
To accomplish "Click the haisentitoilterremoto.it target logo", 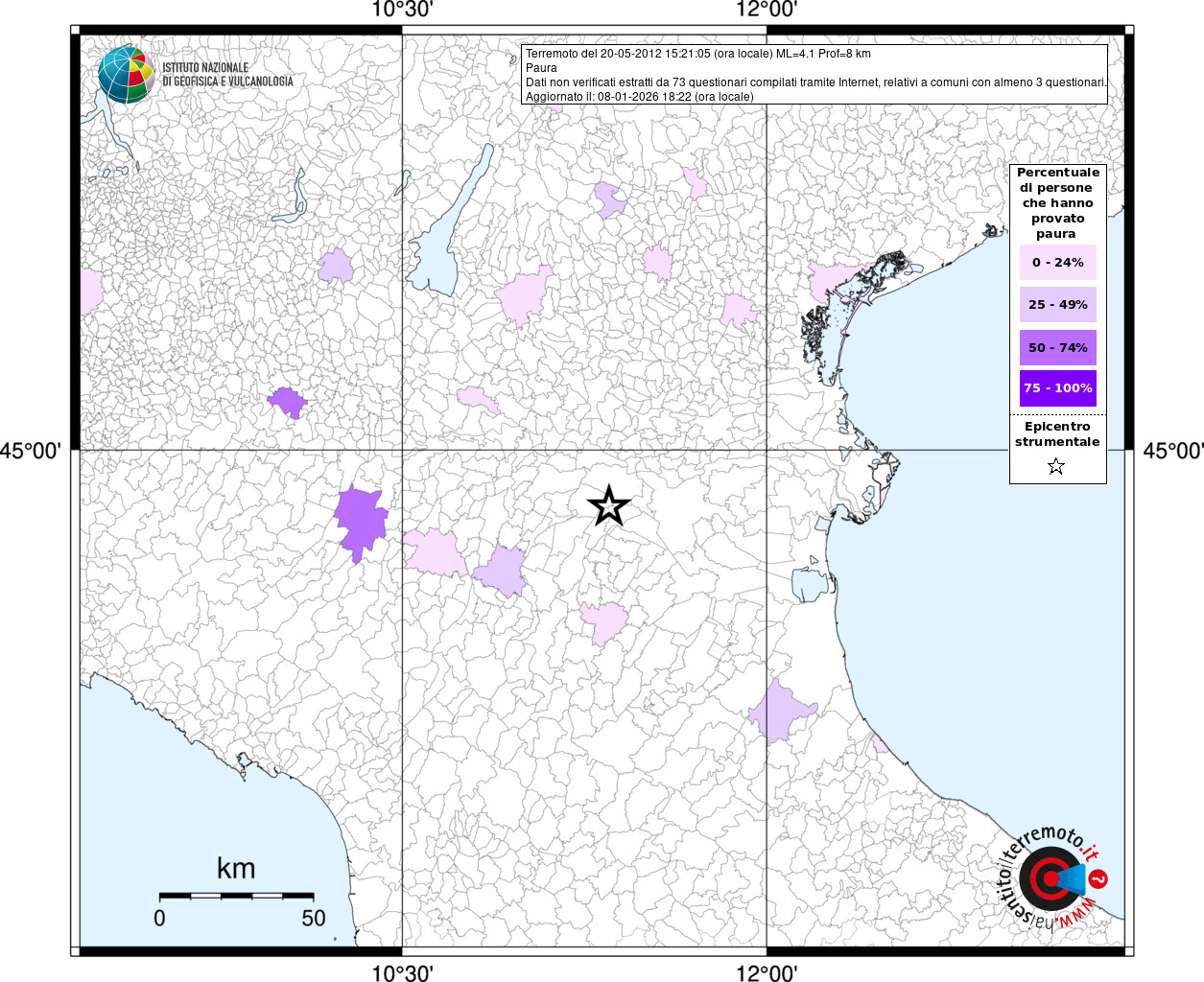I will pos(1054,877).
